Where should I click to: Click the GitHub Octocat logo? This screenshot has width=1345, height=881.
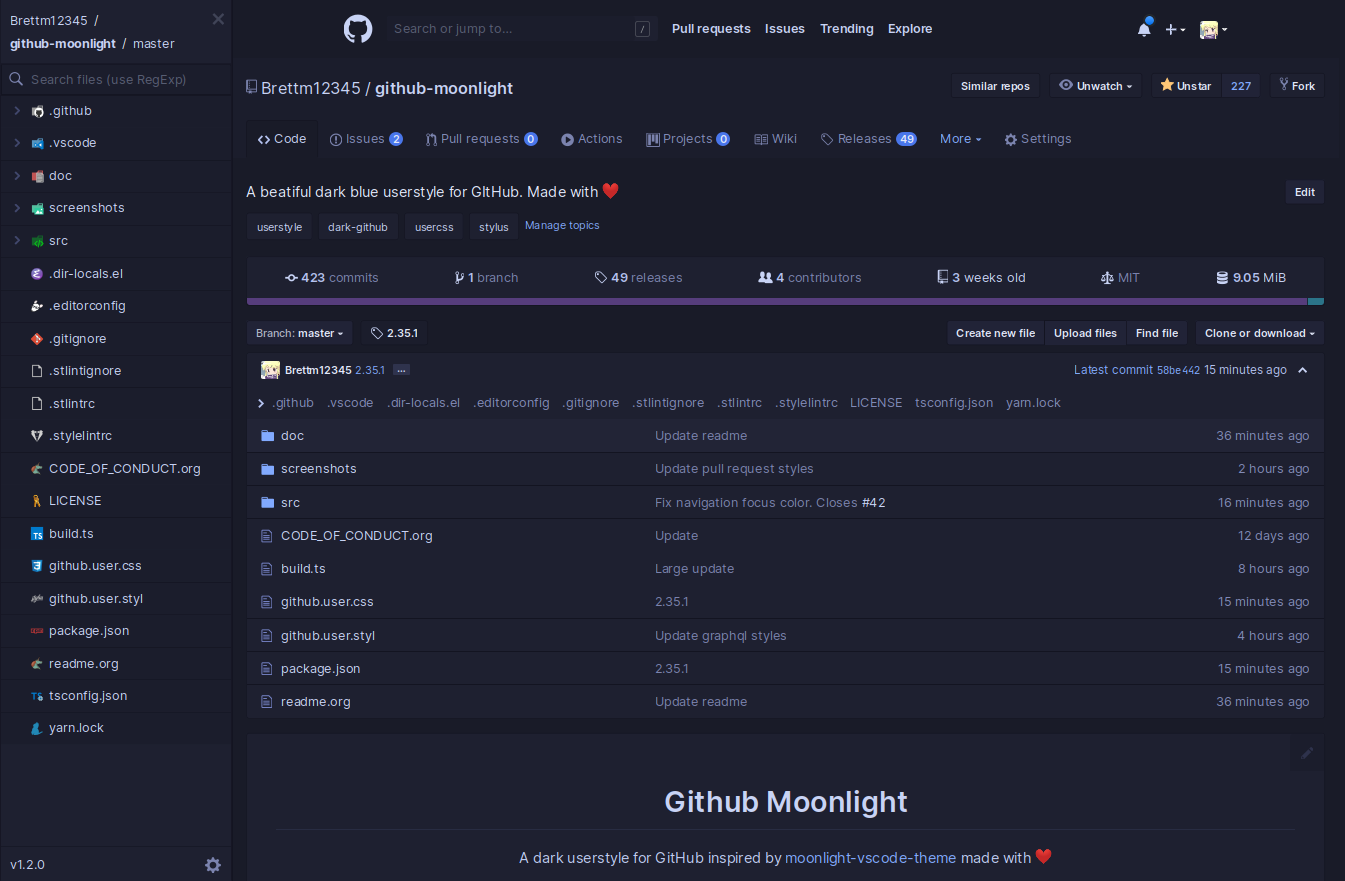pos(358,29)
